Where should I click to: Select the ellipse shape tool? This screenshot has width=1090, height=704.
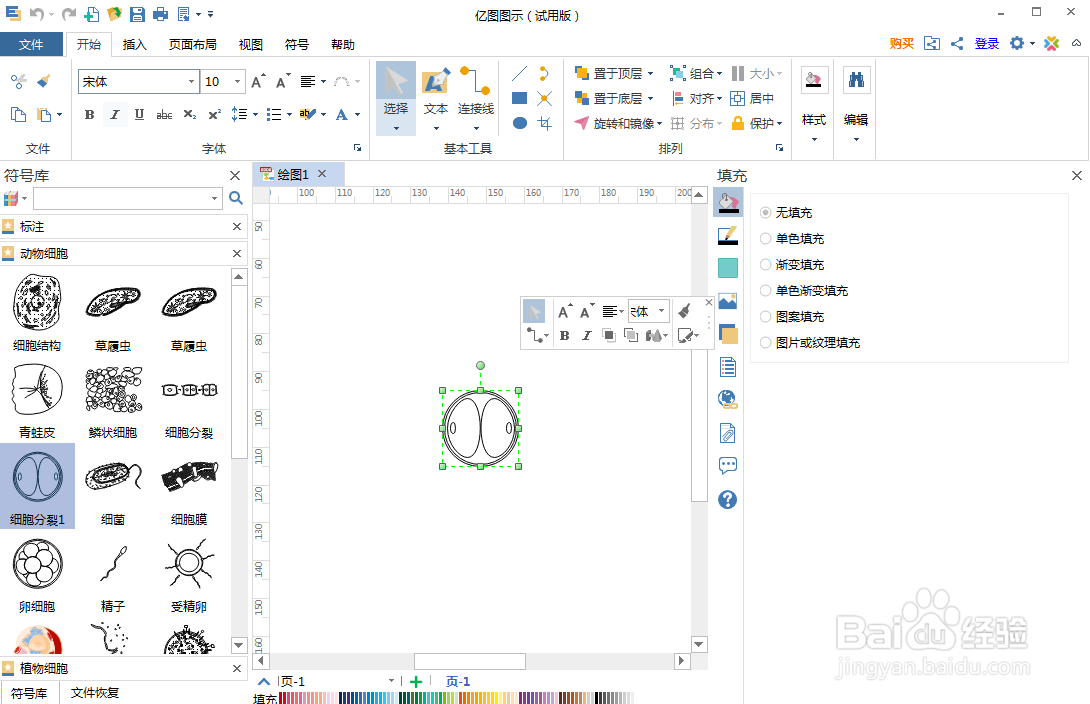pyautogui.click(x=520, y=123)
